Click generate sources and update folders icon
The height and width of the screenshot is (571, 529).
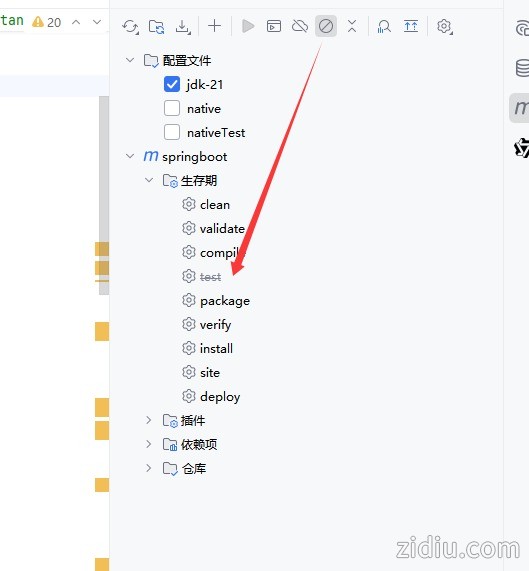click(x=157, y=27)
